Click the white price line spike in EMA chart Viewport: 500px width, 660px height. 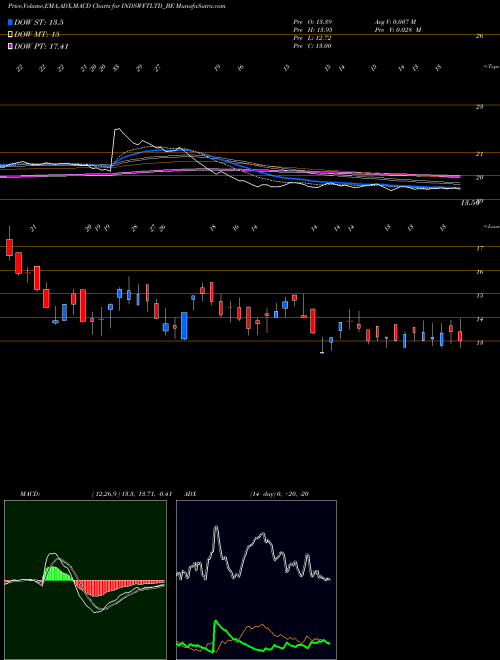click(x=117, y=131)
